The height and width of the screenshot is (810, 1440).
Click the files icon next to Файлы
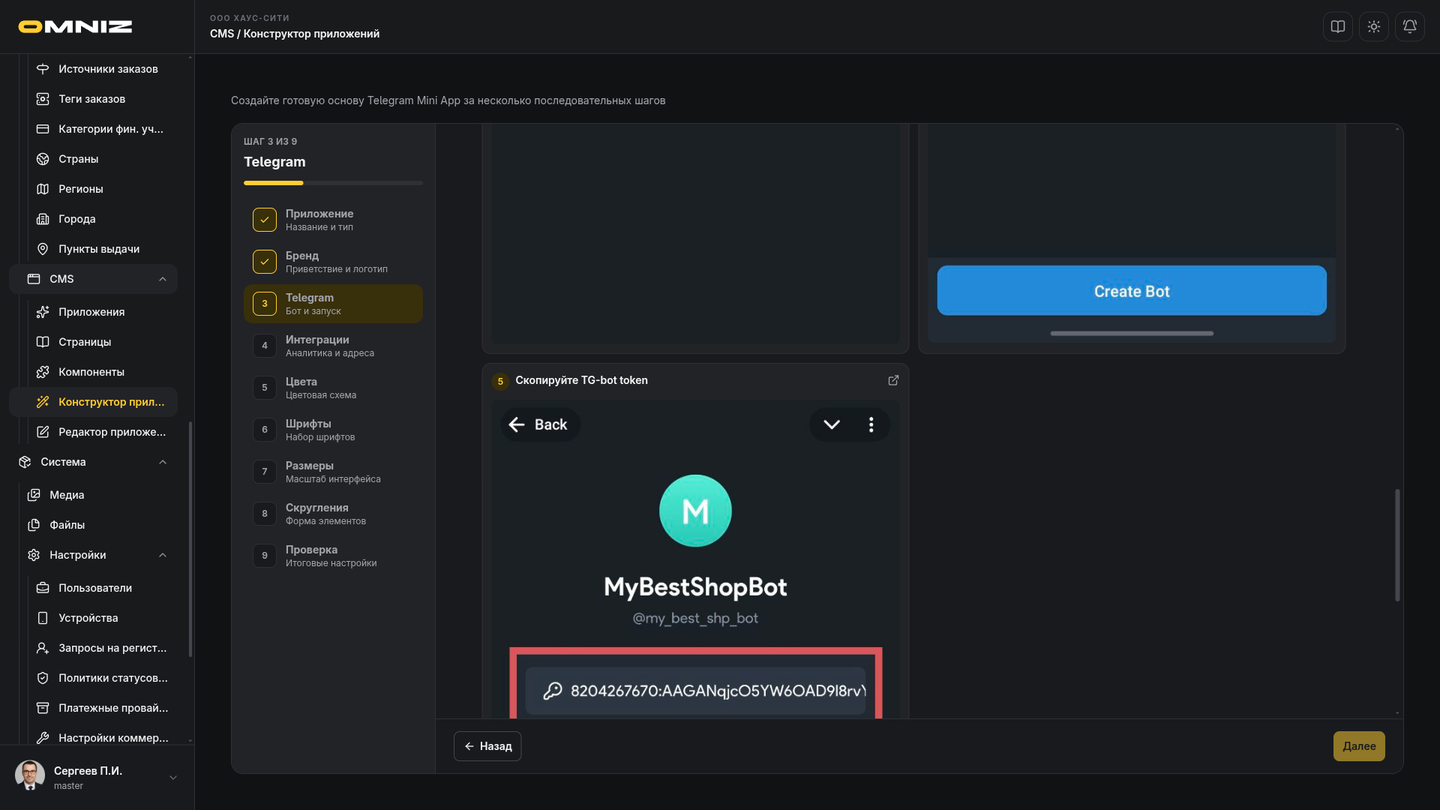(34, 525)
